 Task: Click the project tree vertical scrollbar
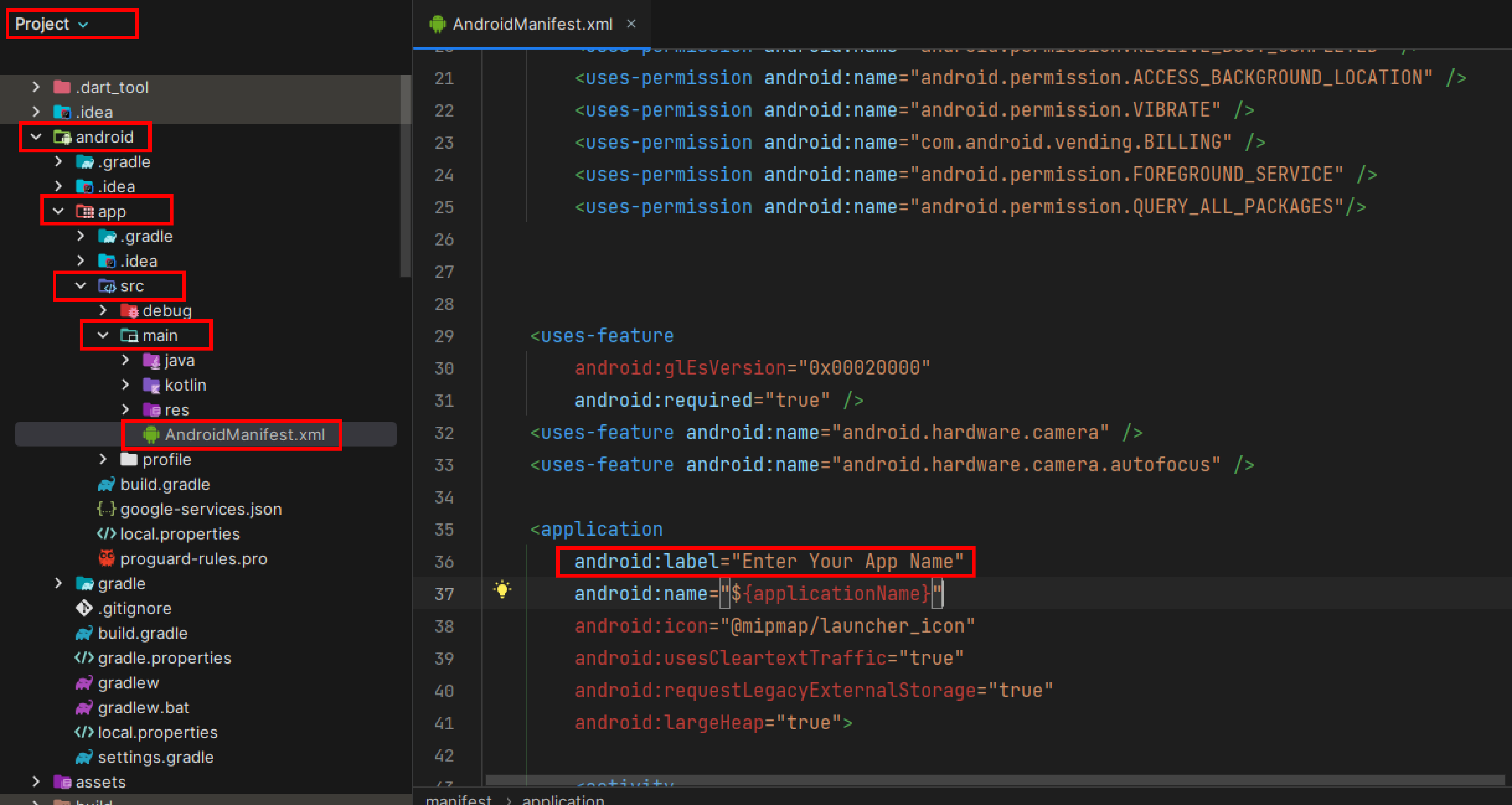click(x=406, y=176)
